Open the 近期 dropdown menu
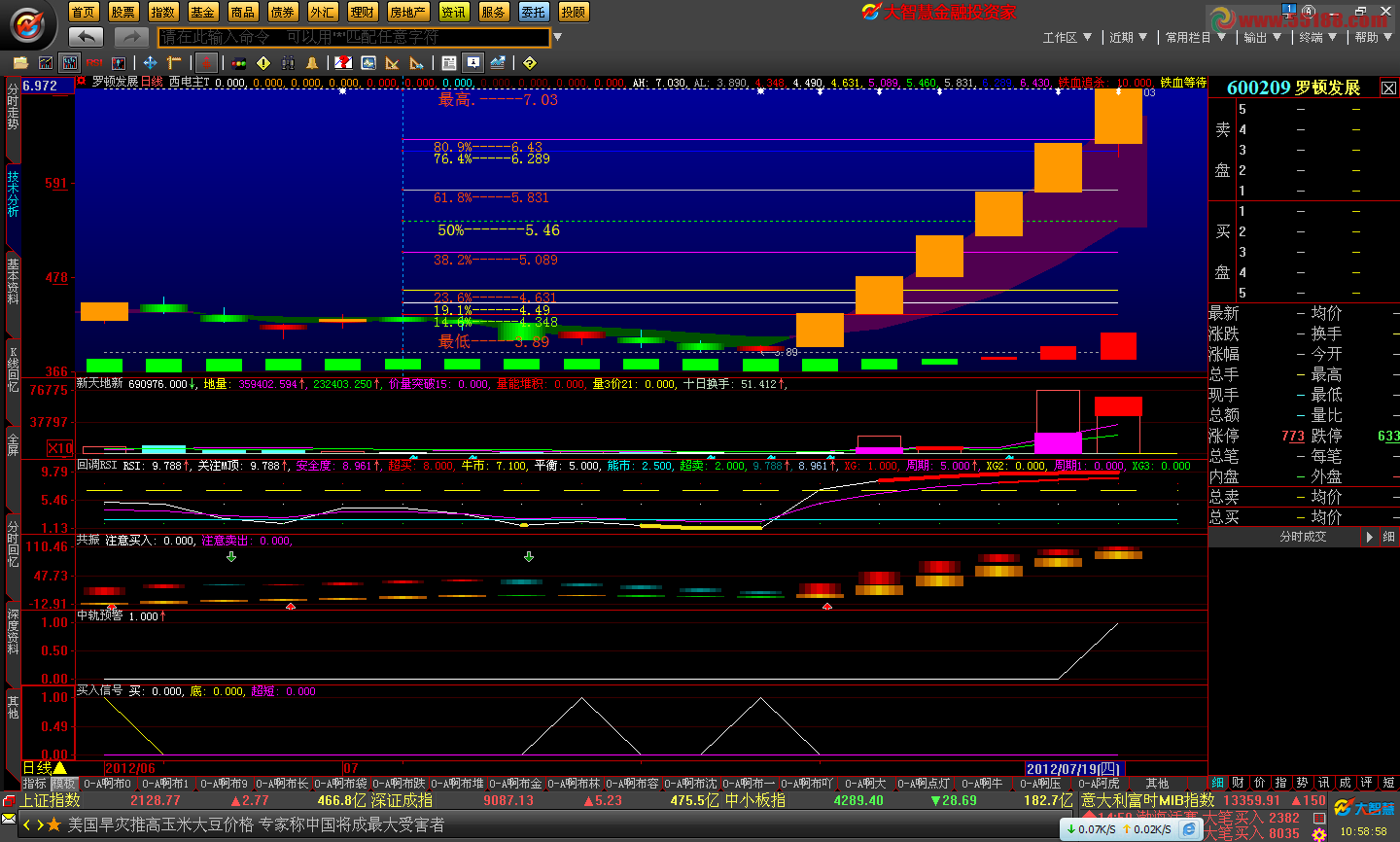 coord(1129,37)
